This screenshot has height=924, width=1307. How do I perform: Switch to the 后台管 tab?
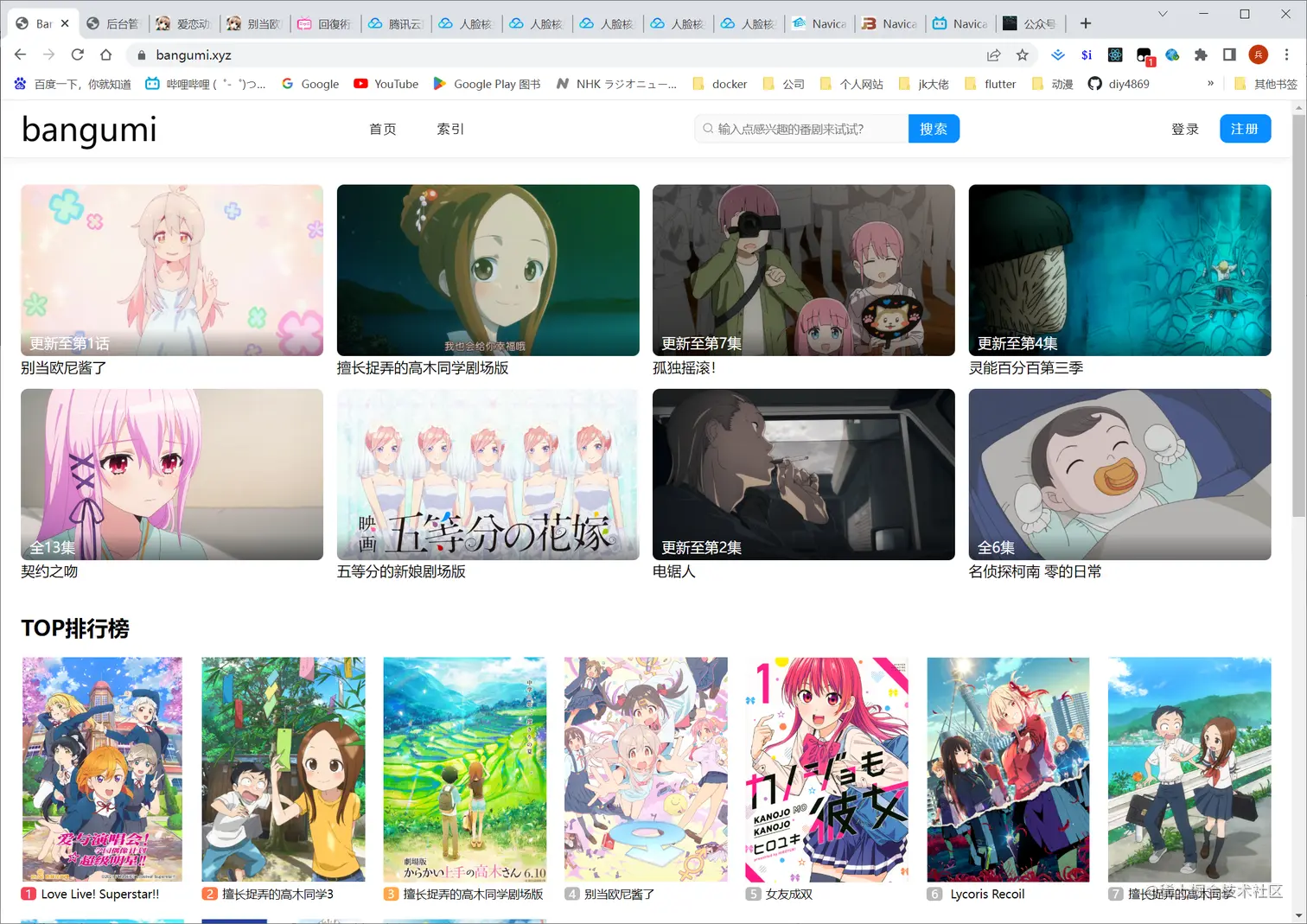pos(113,23)
